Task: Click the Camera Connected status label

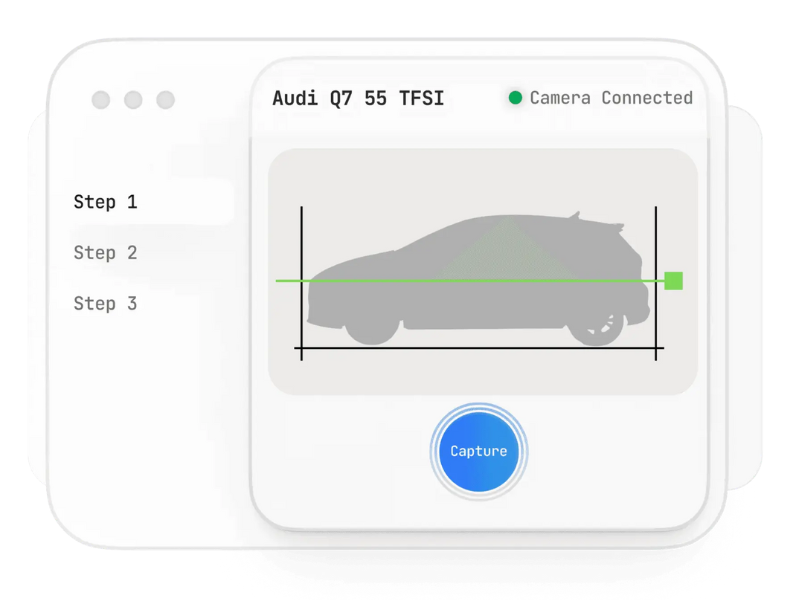Action: tap(611, 98)
